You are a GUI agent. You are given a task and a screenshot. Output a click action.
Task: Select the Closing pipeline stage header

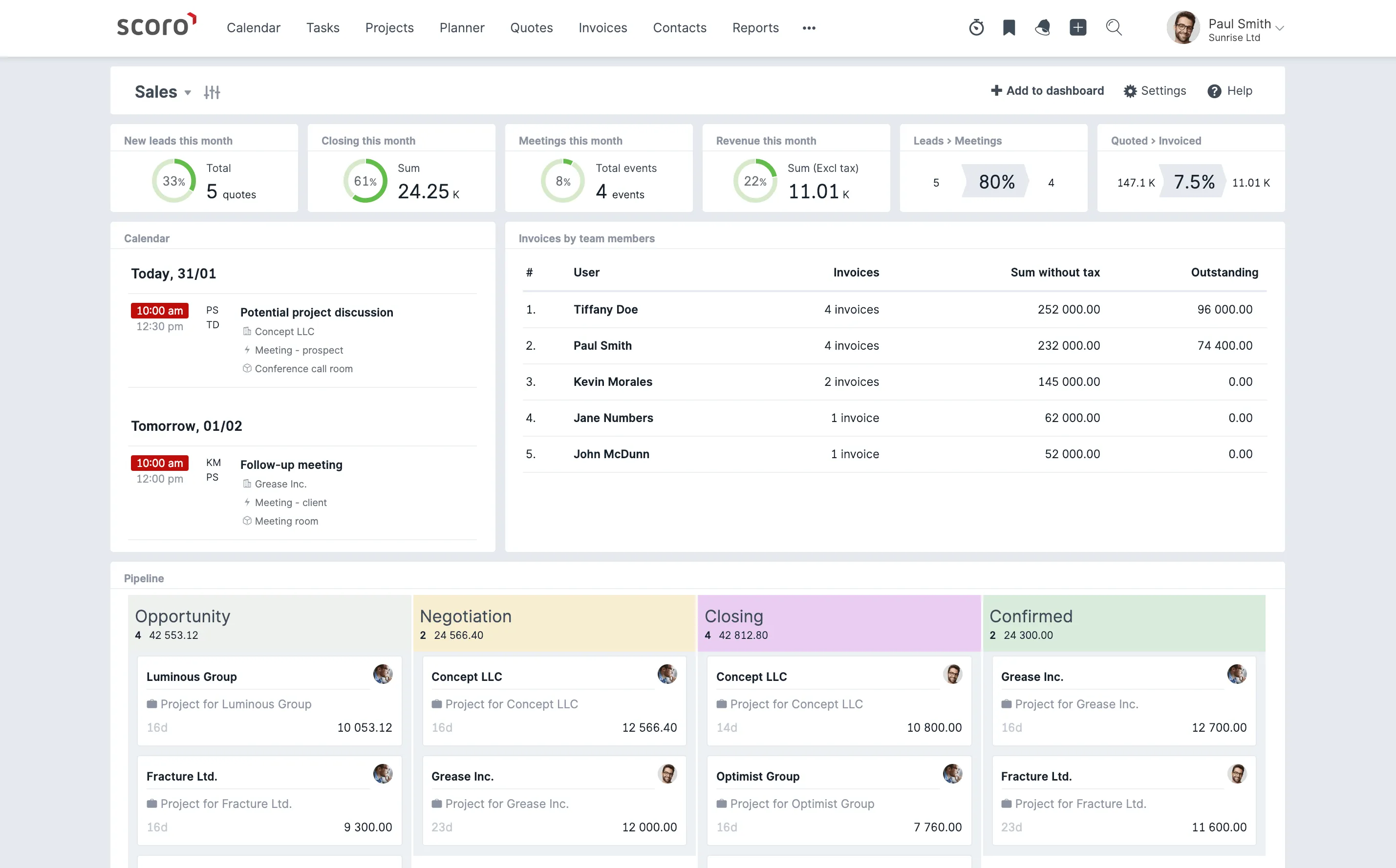pyautogui.click(x=838, y=623)
